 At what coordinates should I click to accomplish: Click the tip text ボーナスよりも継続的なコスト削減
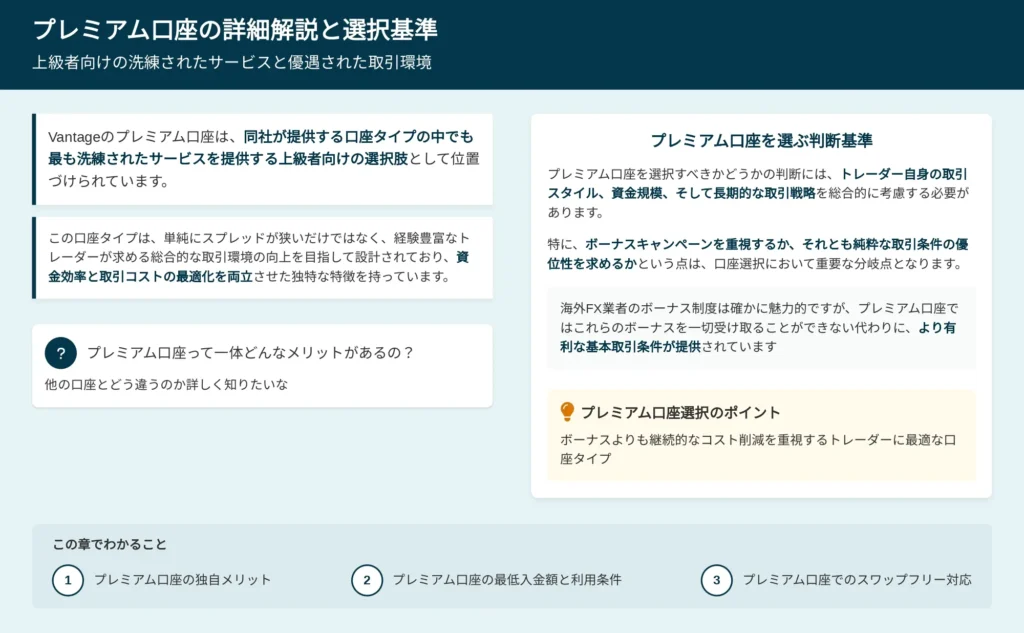point(758,449)
